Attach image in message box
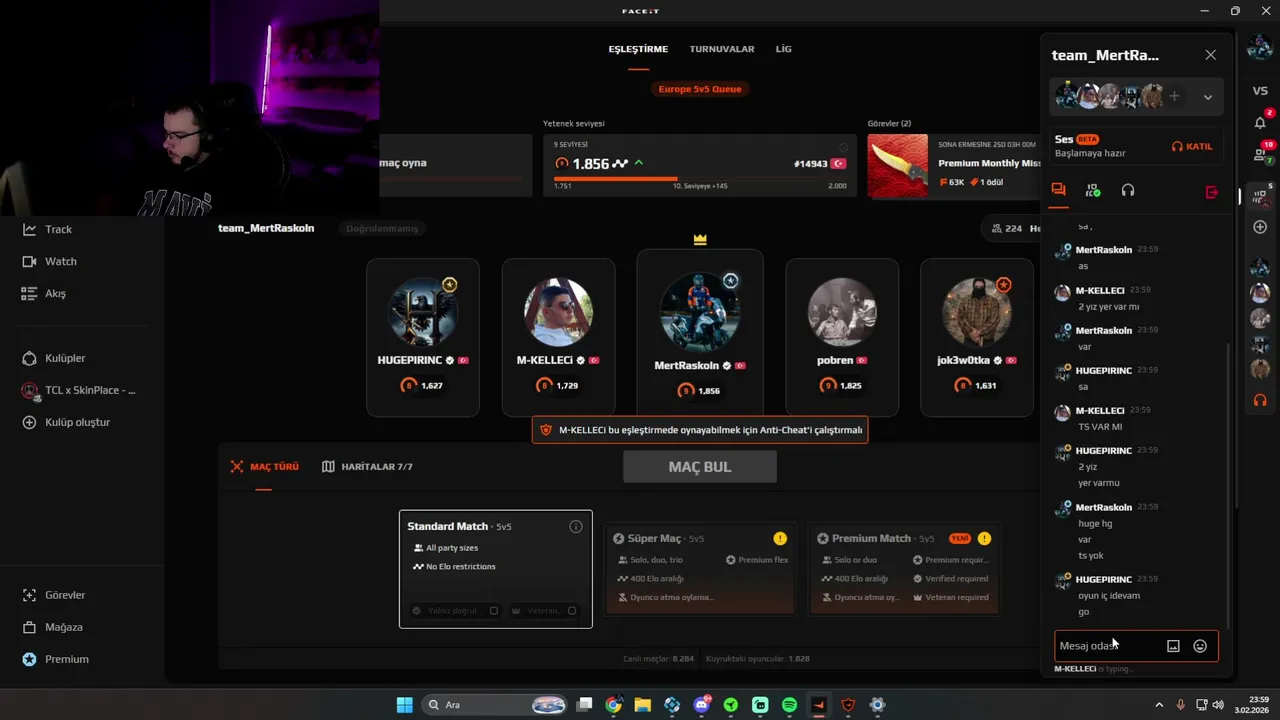This screenshot has width=1280, height=720. [x=1173, y=646]
